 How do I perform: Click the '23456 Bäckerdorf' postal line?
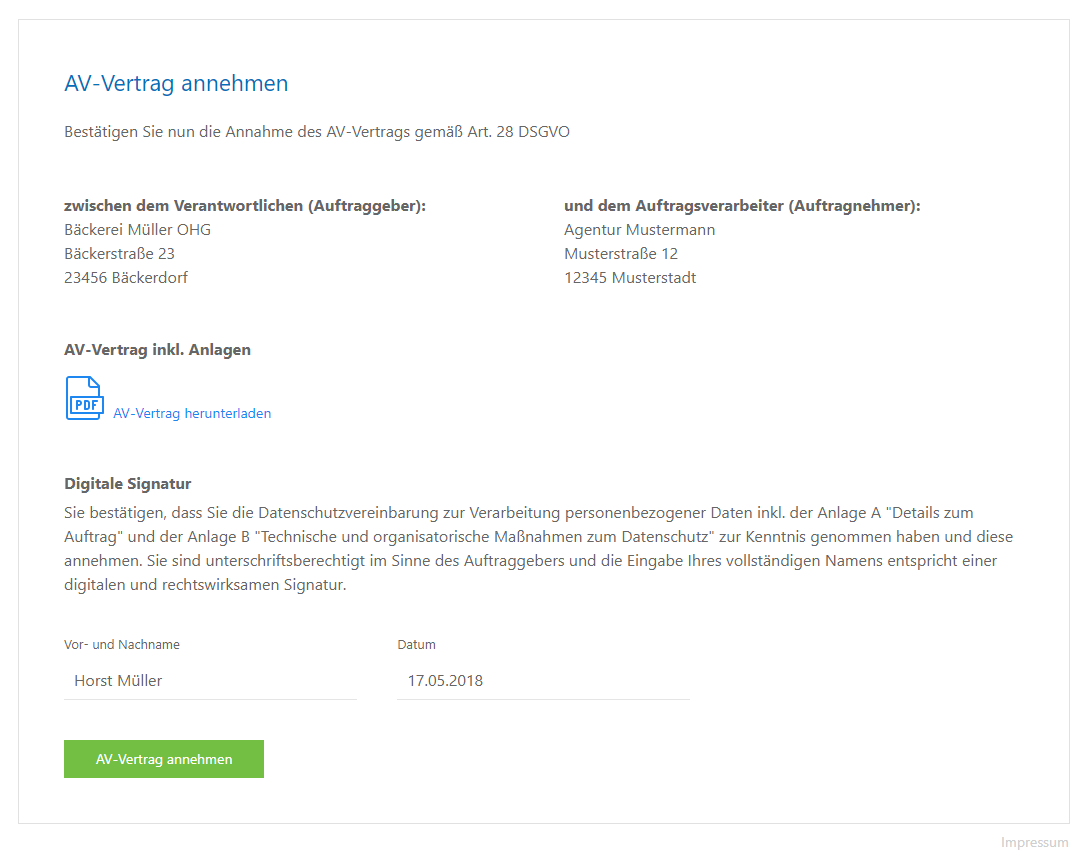pyautogui.click(x=126, y=278)
